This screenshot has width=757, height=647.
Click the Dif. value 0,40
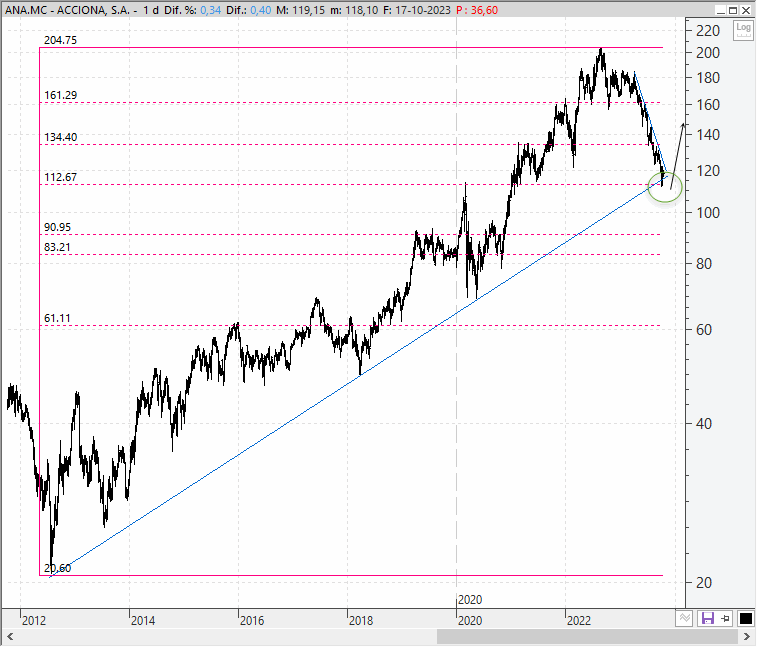[x=261, y=10]
